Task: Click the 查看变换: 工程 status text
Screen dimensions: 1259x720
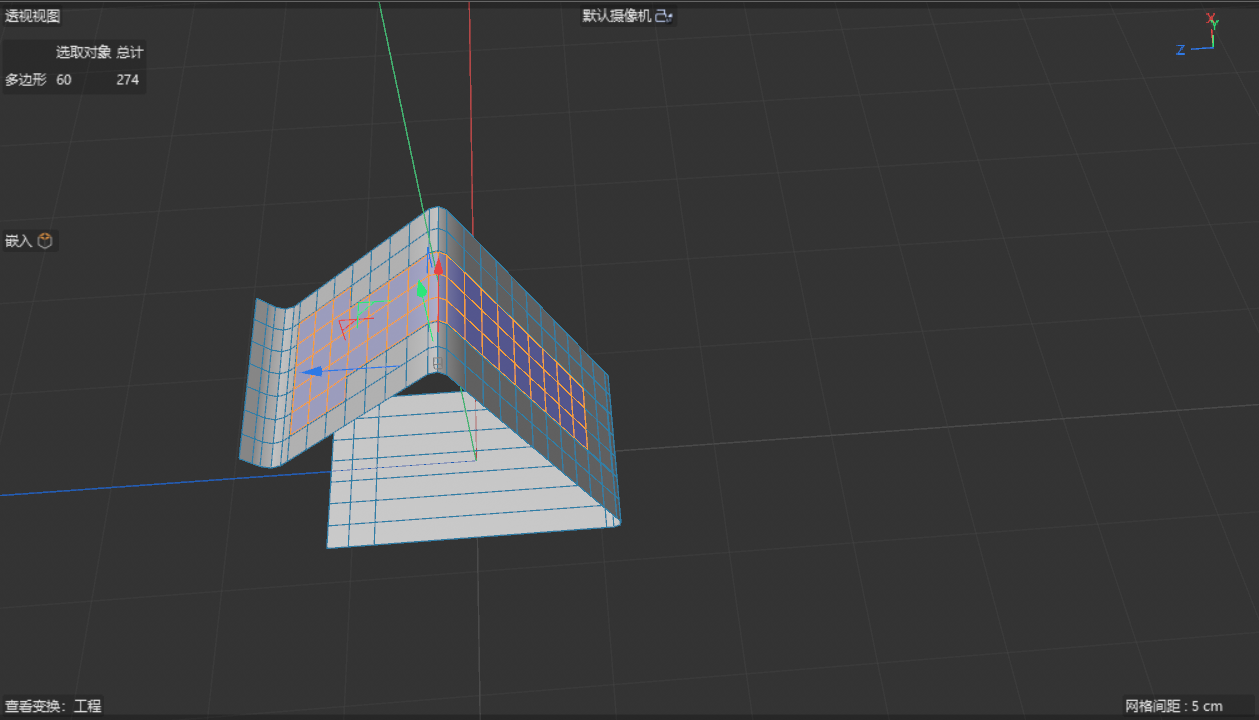Action: 53,706
